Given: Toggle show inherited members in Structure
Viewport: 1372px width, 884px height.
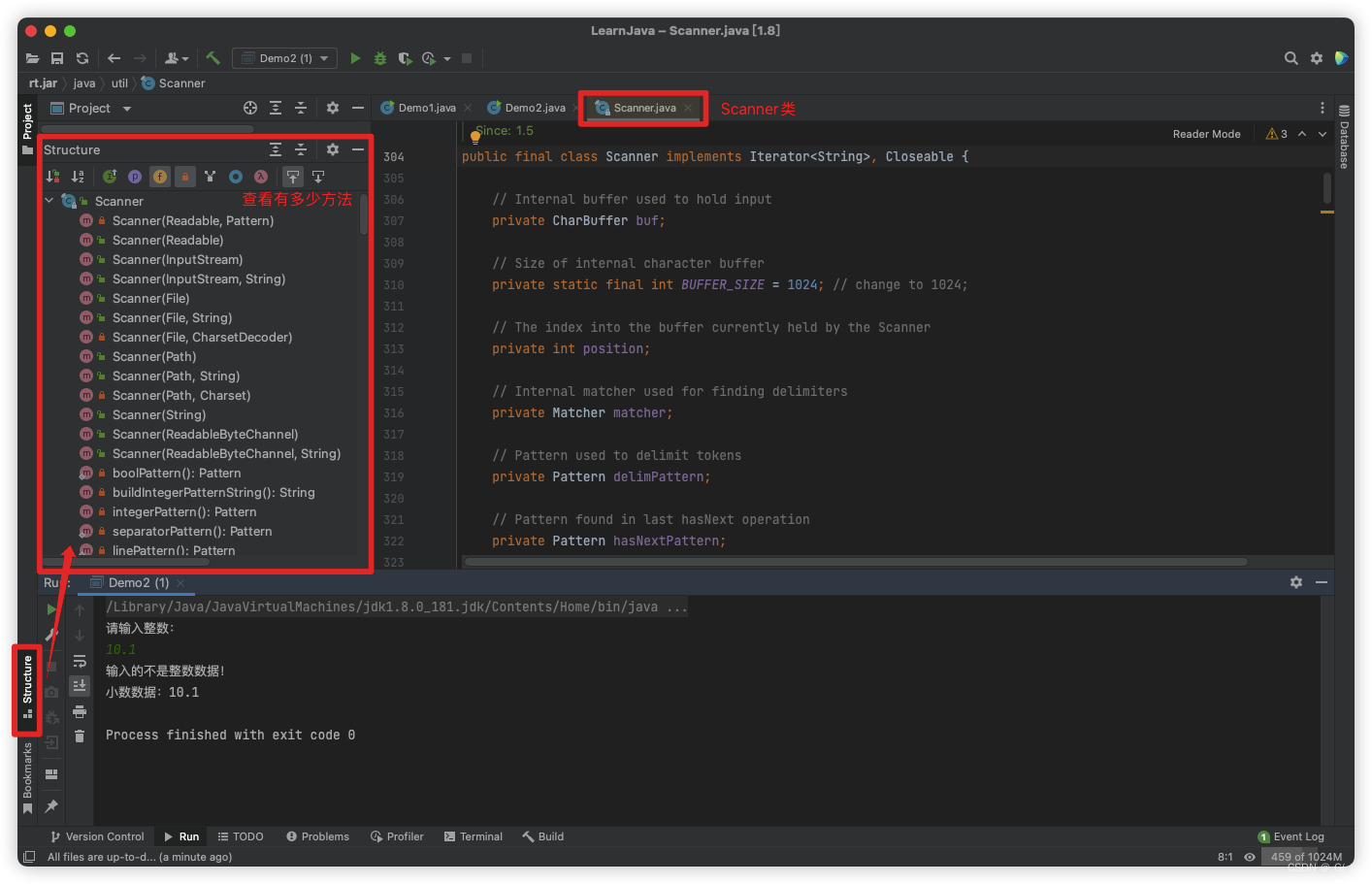Looking at the screenshot, I should [110, 177].
